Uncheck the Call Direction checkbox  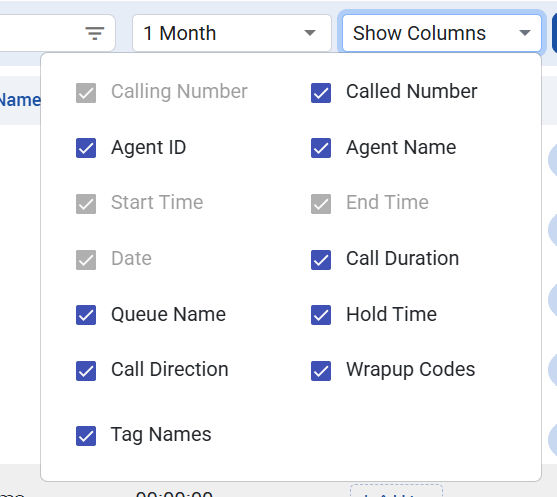pos(86,371)
